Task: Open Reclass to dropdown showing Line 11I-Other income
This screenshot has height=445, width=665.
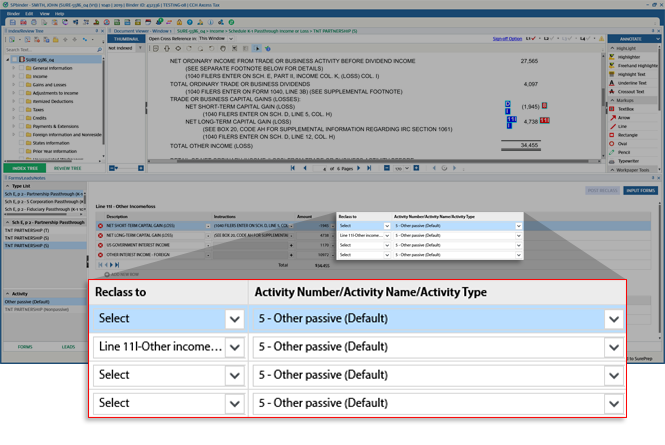Action: (234, 347)
